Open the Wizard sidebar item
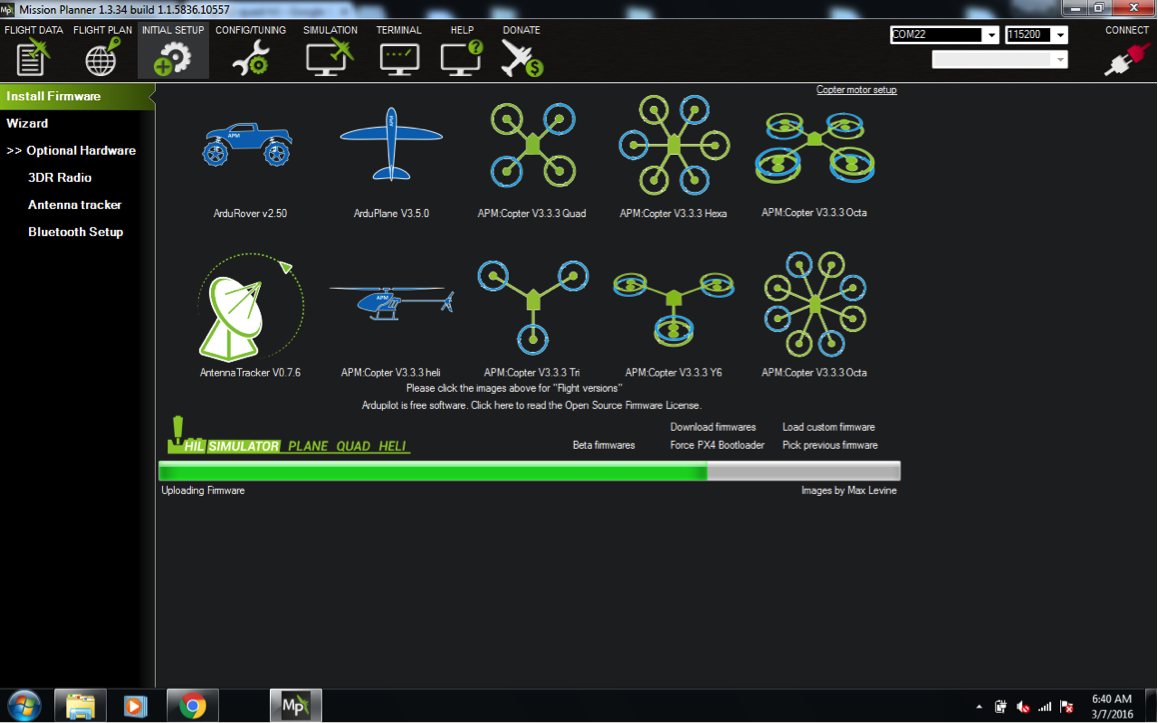1158x723 pixels. pyautogui.click(x=27, y=123)
